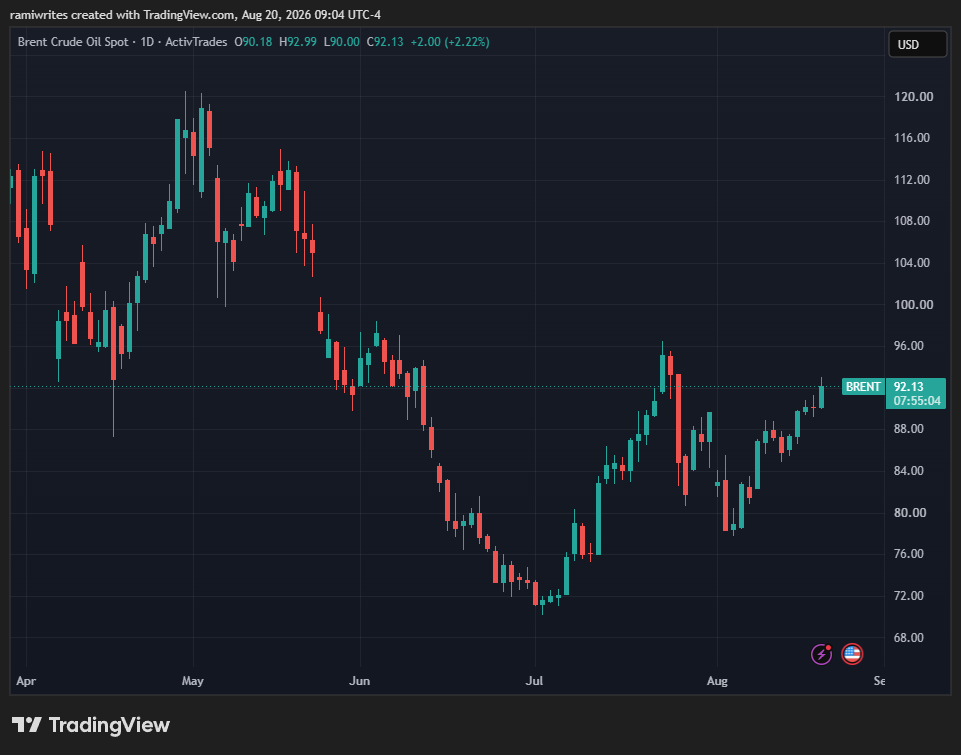Click the 112.00 price axis label
Viewport: 961px width, 755px height.
coord(911,180)
